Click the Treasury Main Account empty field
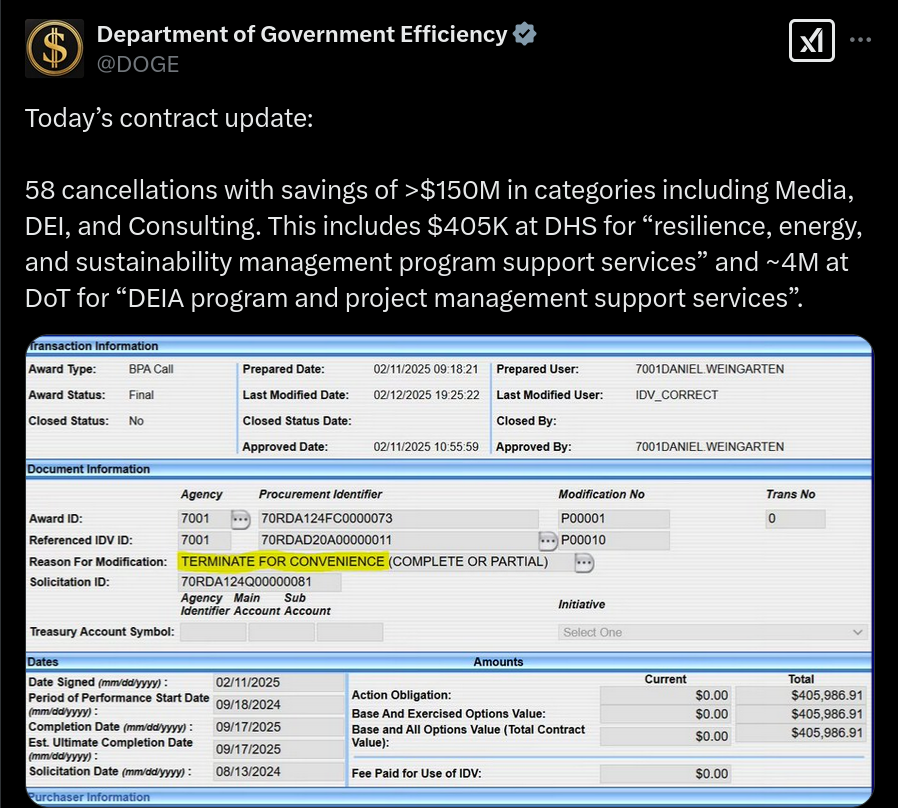Screen dimensions: 898x808 pos(281,632)
